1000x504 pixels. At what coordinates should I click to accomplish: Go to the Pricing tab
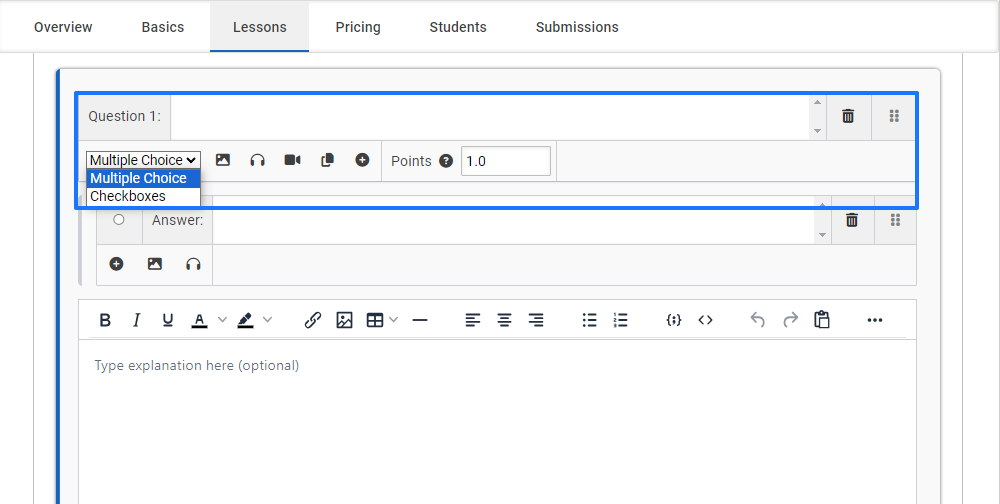358,27
